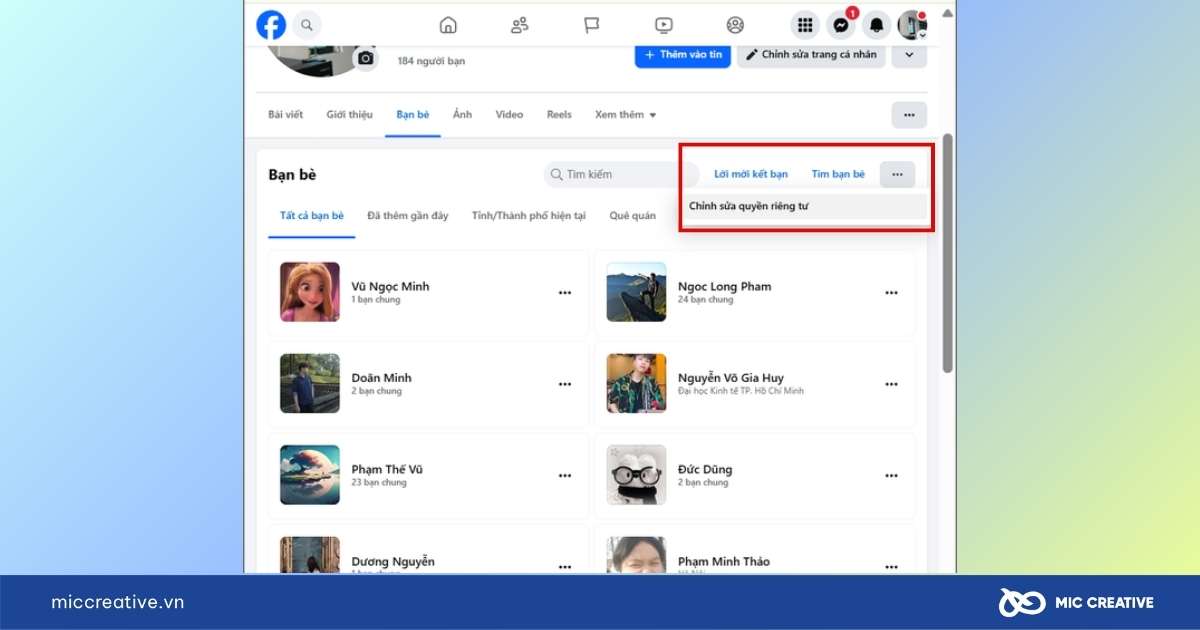Viewport: 1200px width, 630px height.
Task: Open options for Đức Dũng
Action: (x=891, y=476)
